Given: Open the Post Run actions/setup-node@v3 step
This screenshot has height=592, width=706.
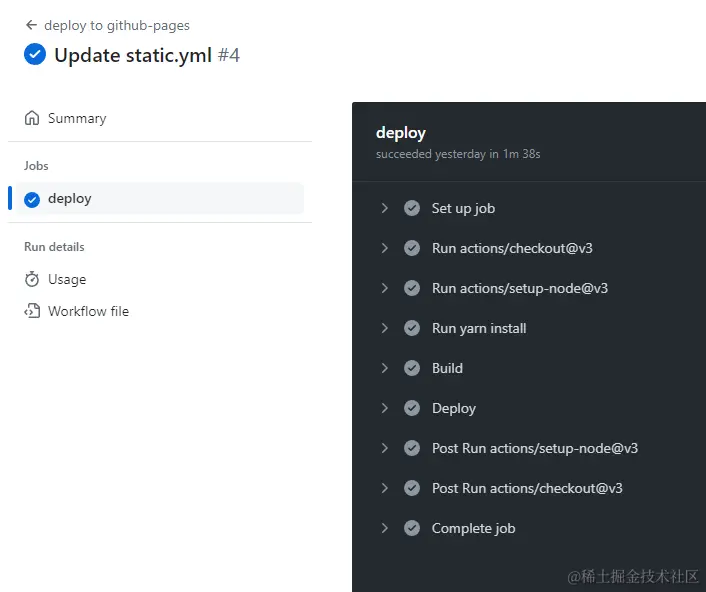Looking at the screenshot, I should 535,448.
